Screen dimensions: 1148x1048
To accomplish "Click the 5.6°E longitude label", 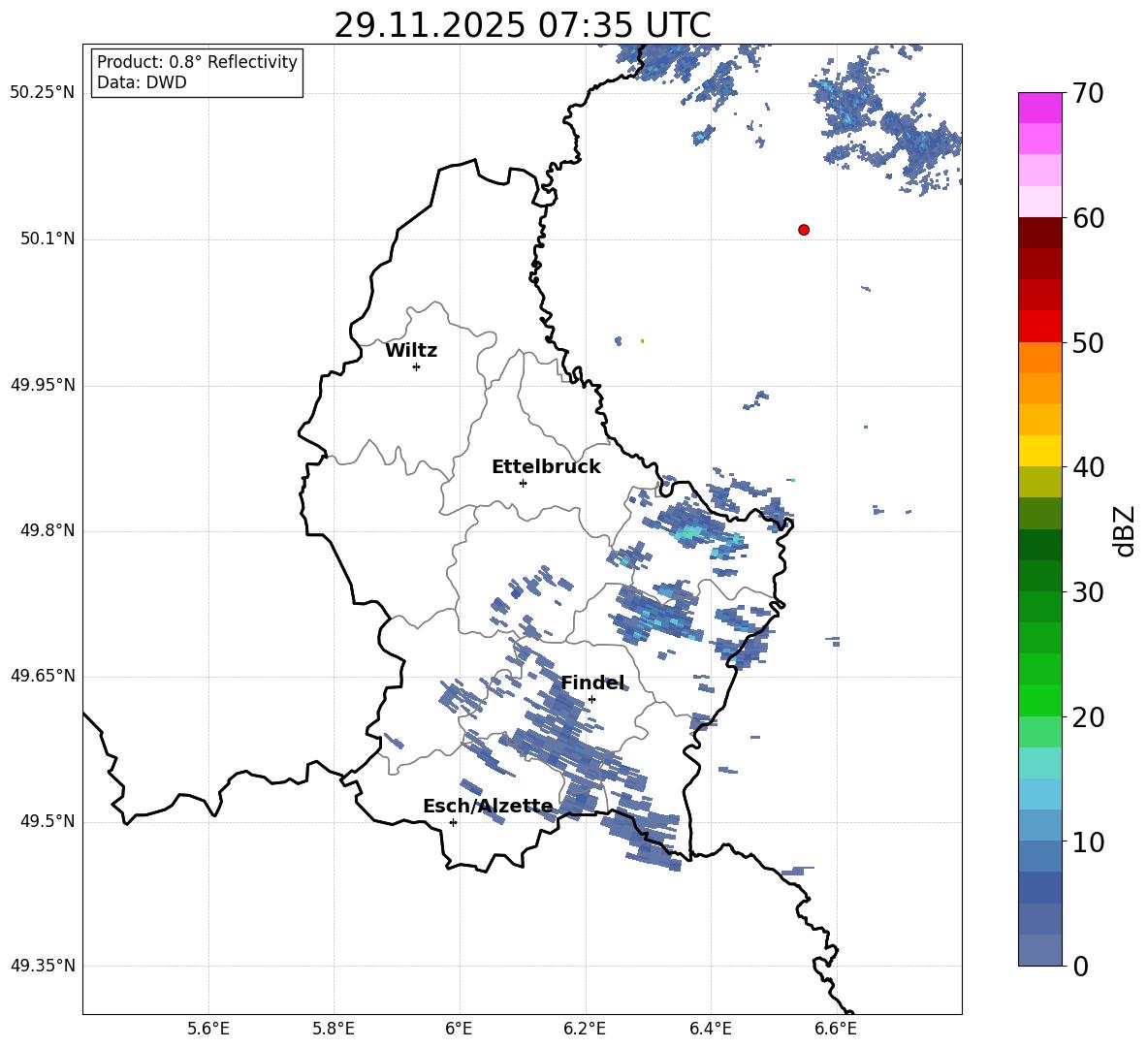I will coord(208,1029).
